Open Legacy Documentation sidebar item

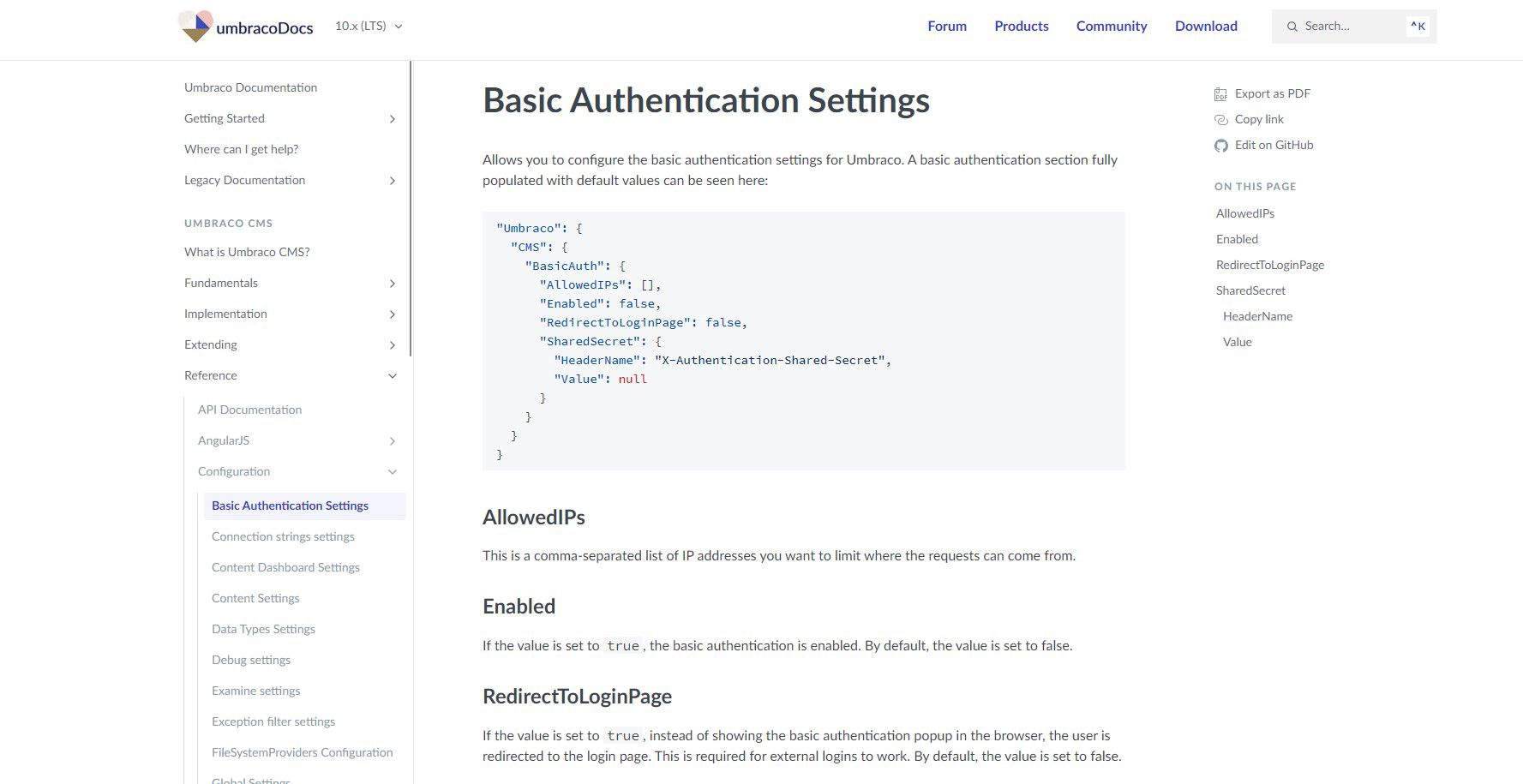point(244,180)
